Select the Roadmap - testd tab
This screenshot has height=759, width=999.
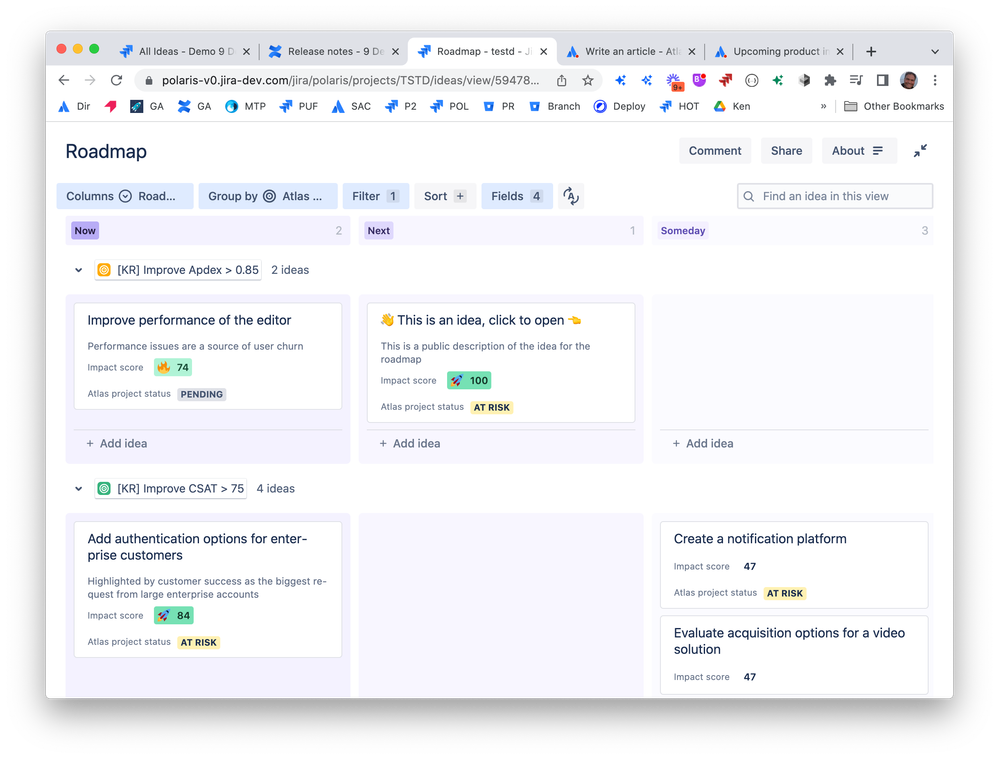pyautogui.click(x=482, y=52)
